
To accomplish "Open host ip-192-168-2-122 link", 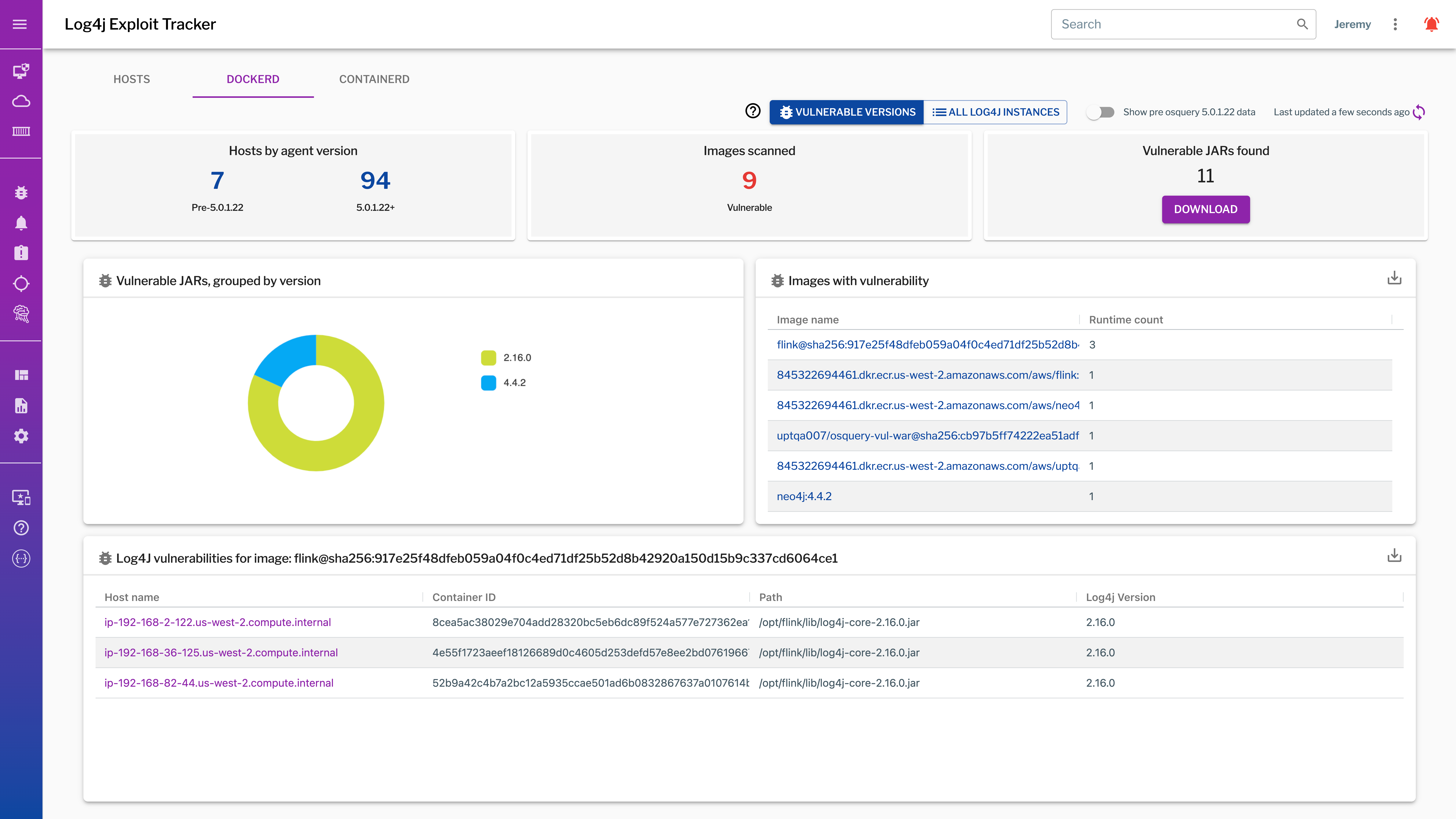I will [x=218, y=622].
